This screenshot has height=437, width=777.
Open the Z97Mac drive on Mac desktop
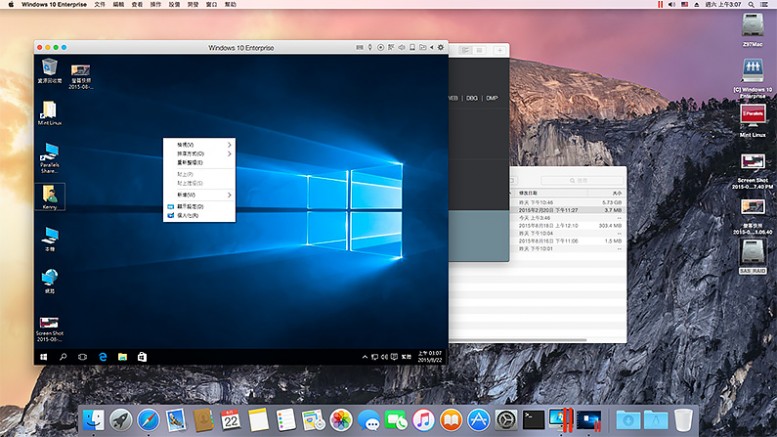pyautogui.click(x=752, y=30)
